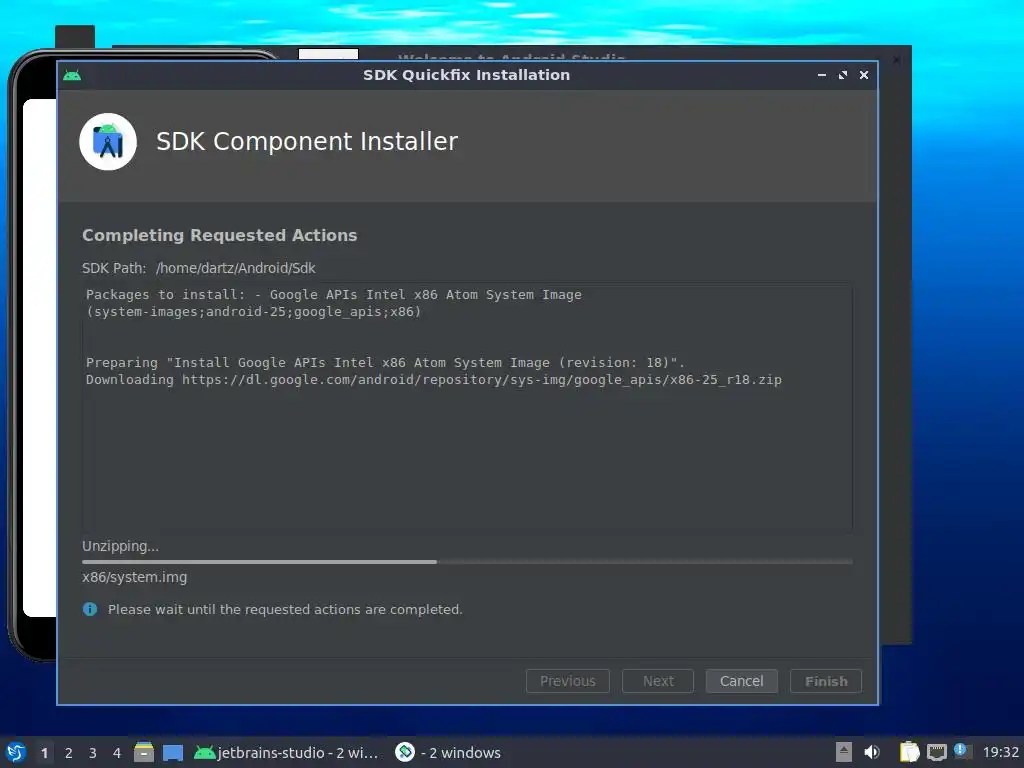The image size is (1024, 768).
Task: Switch to workspace 1
Action: point(44,753)
